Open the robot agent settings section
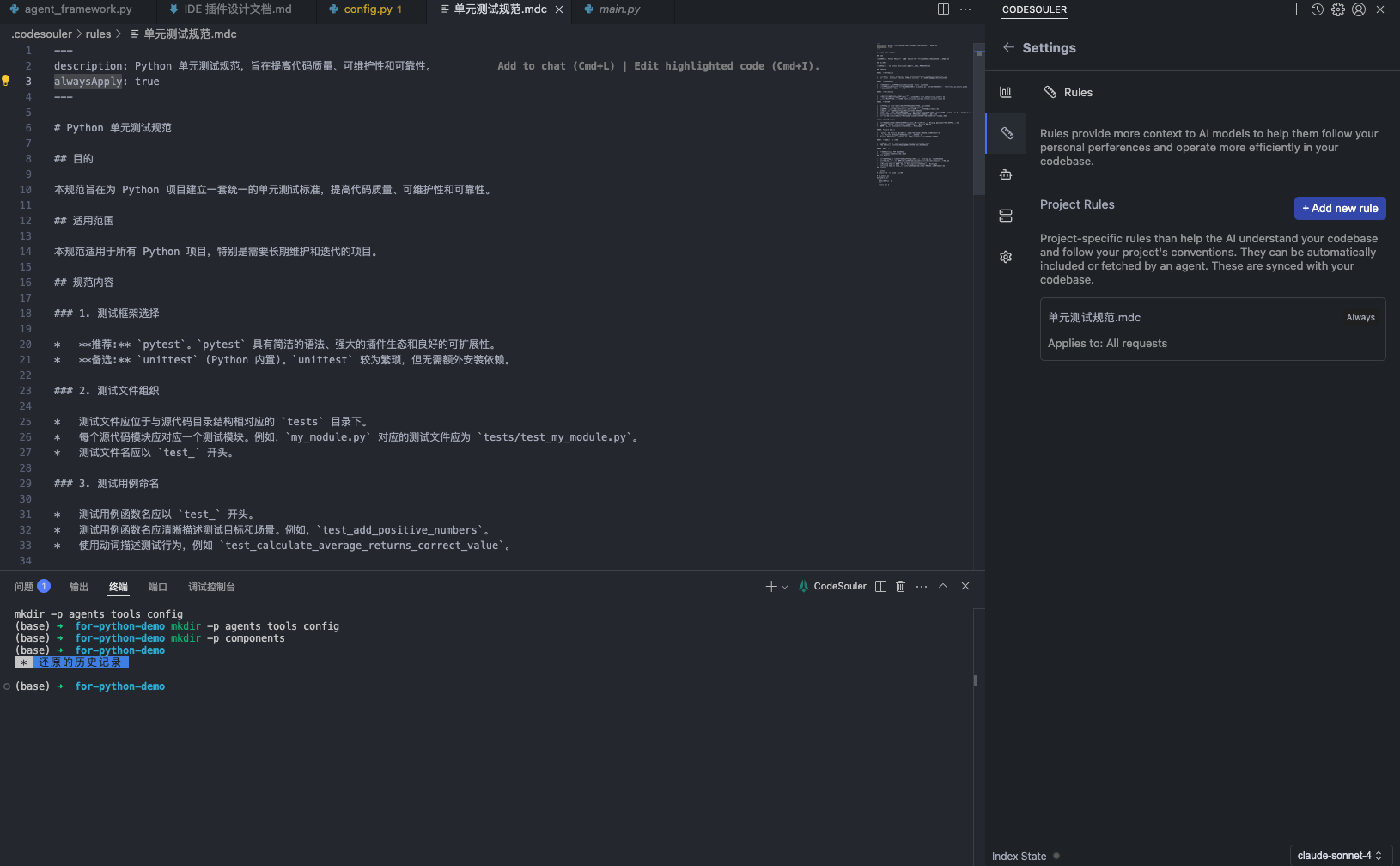The height and width of the screenshot is (866, 1400). coord(1006,174)
